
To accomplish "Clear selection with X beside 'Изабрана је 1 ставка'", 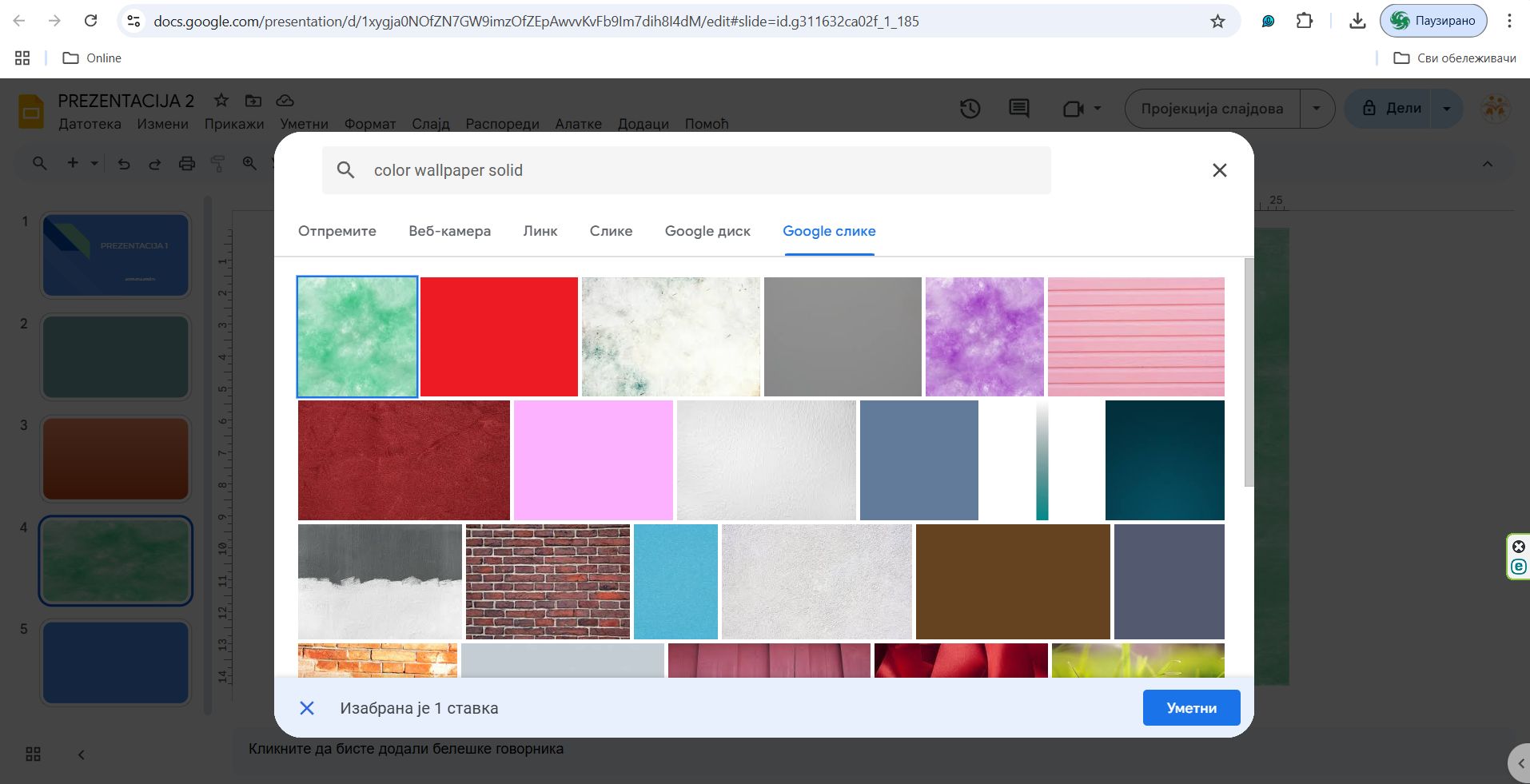I will click(307, 708).
